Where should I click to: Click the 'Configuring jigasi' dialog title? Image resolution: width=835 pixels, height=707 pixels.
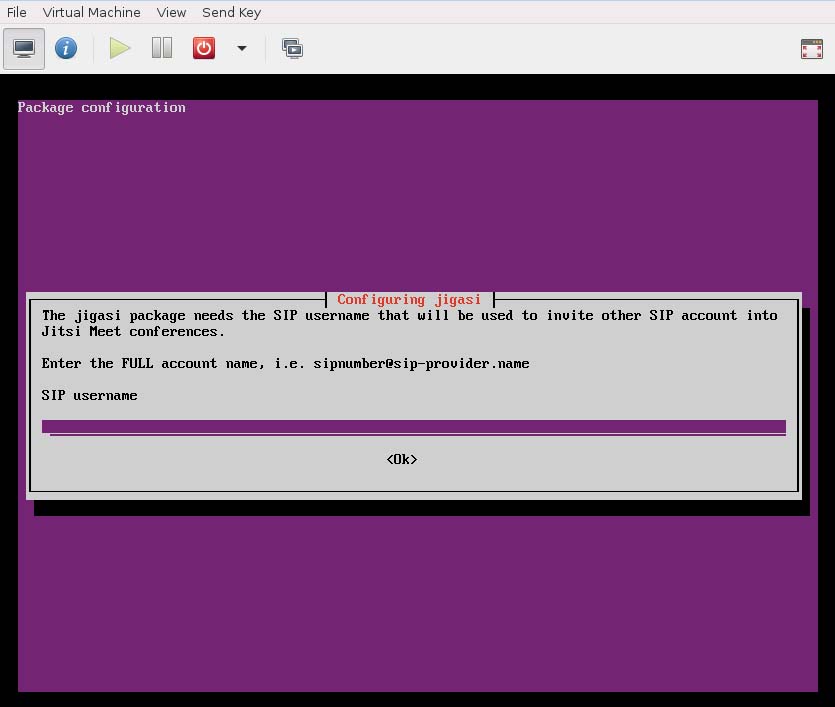(409, 299)
